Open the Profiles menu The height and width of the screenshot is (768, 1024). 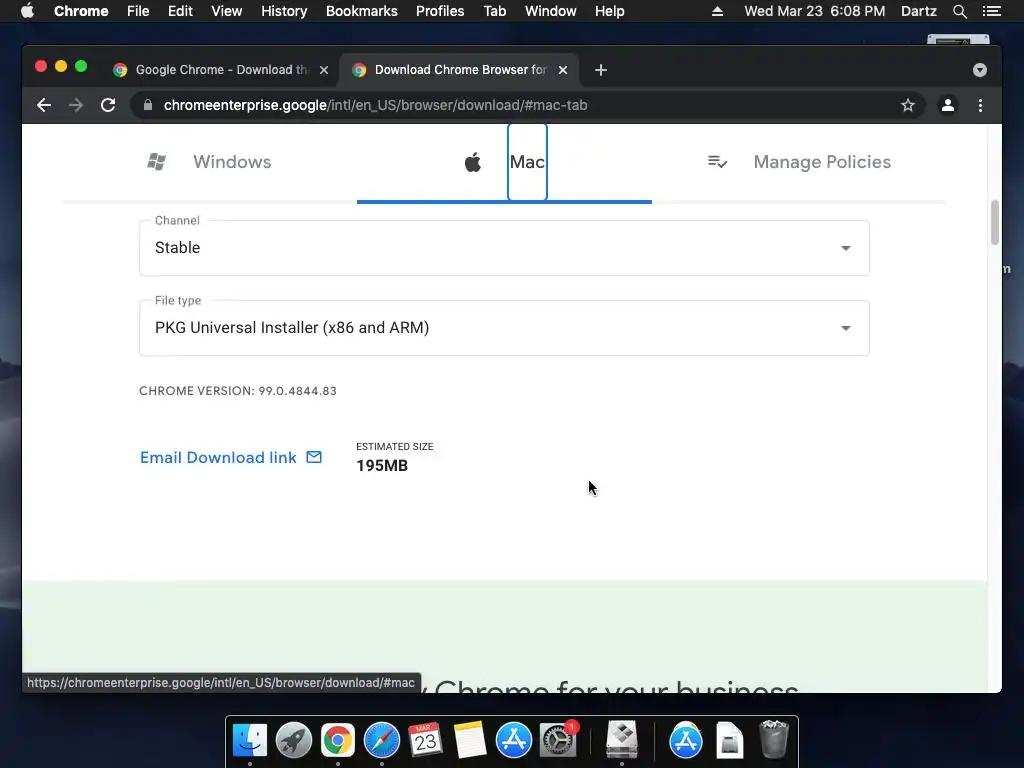coord(440,11)
